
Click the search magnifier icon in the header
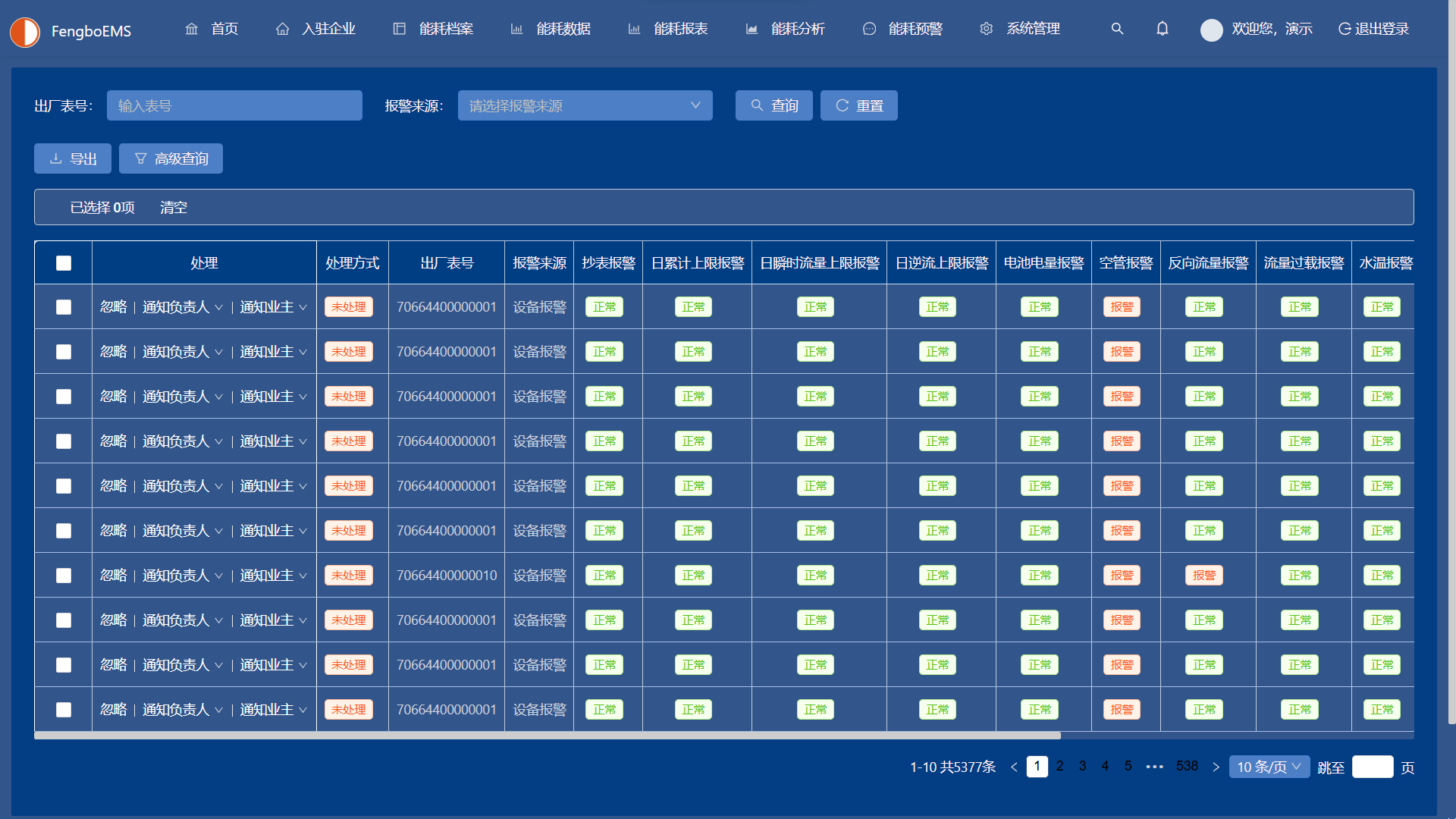coord(1117,29)
